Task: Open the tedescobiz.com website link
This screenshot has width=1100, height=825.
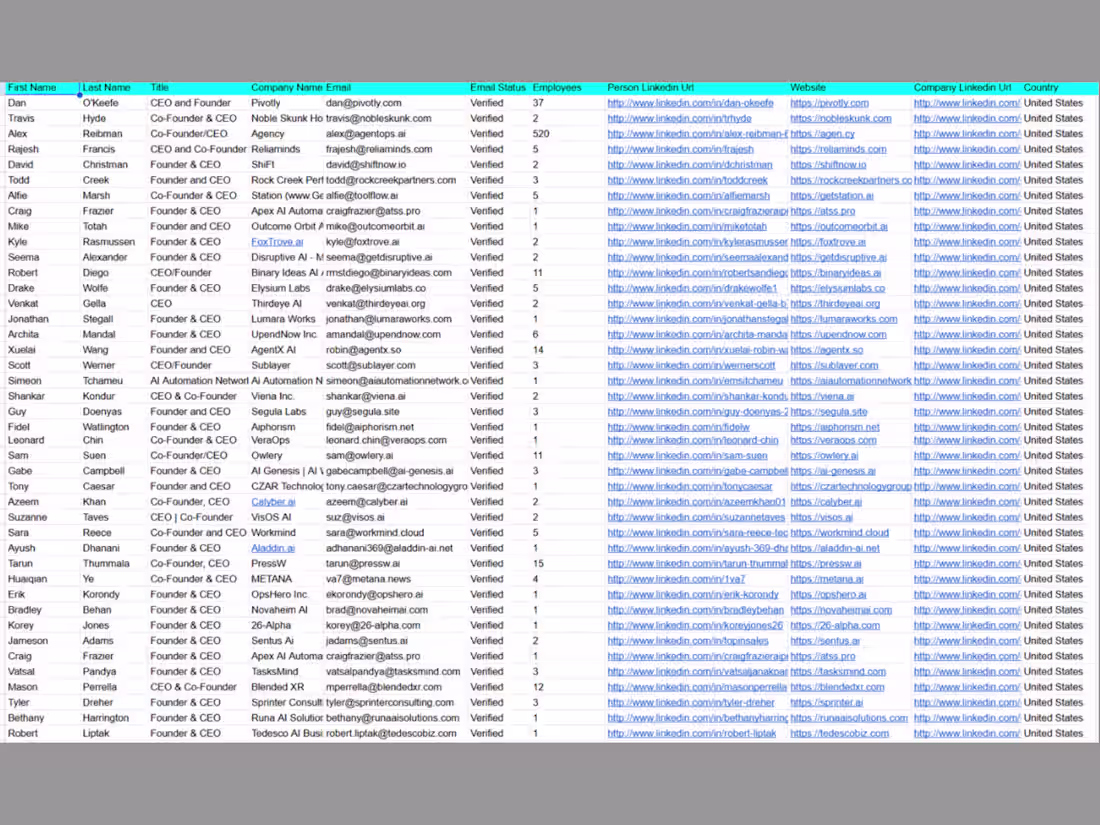Action: (x=839, y=734)
